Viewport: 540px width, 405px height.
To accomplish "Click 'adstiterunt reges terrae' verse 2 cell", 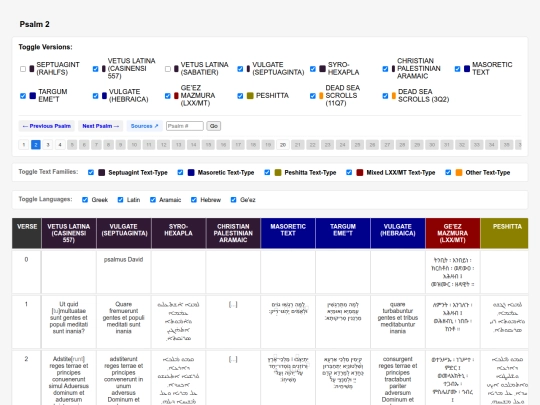I will click(x=124, y=378).
